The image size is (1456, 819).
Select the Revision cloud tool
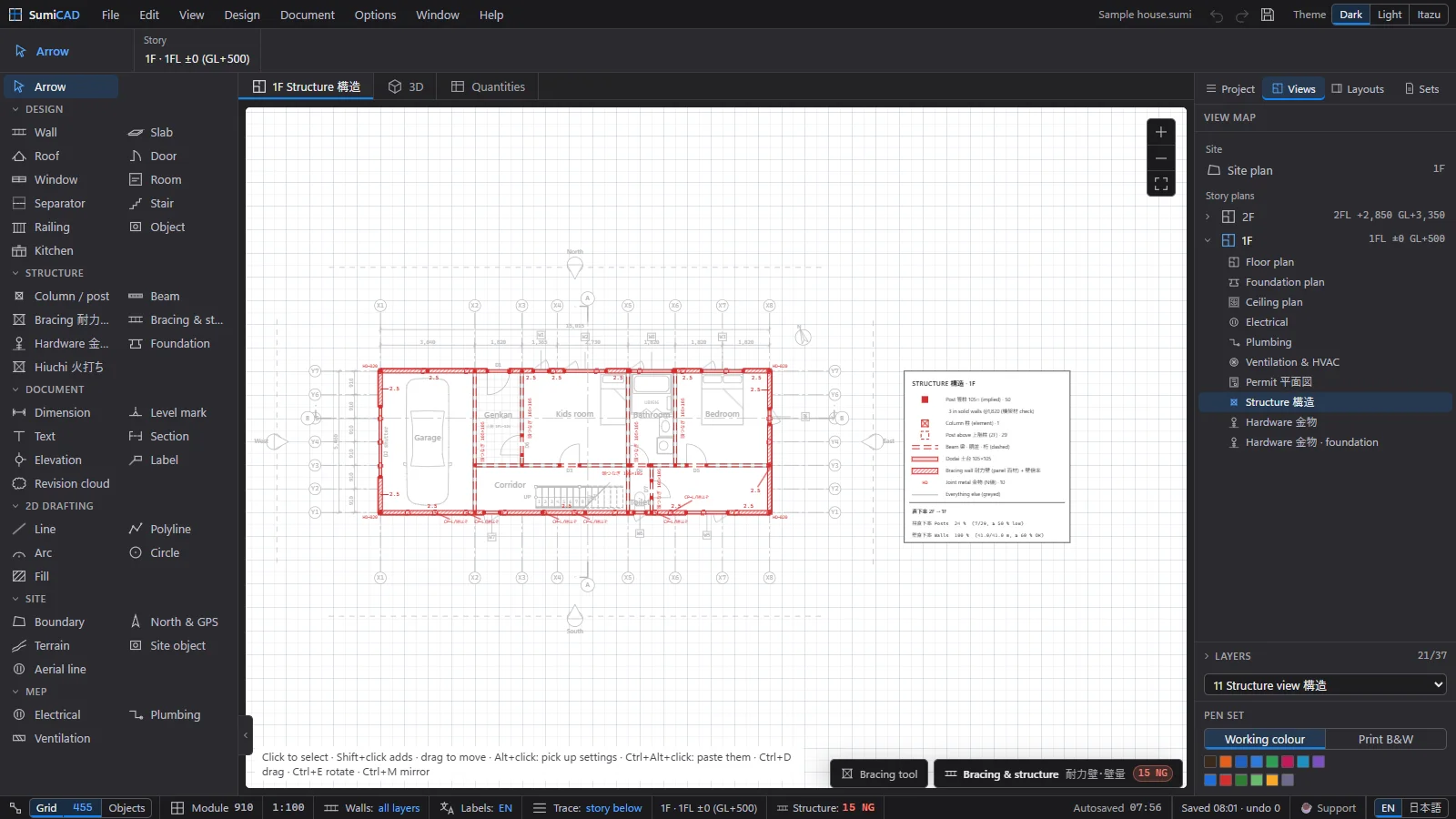pos(60,483)
